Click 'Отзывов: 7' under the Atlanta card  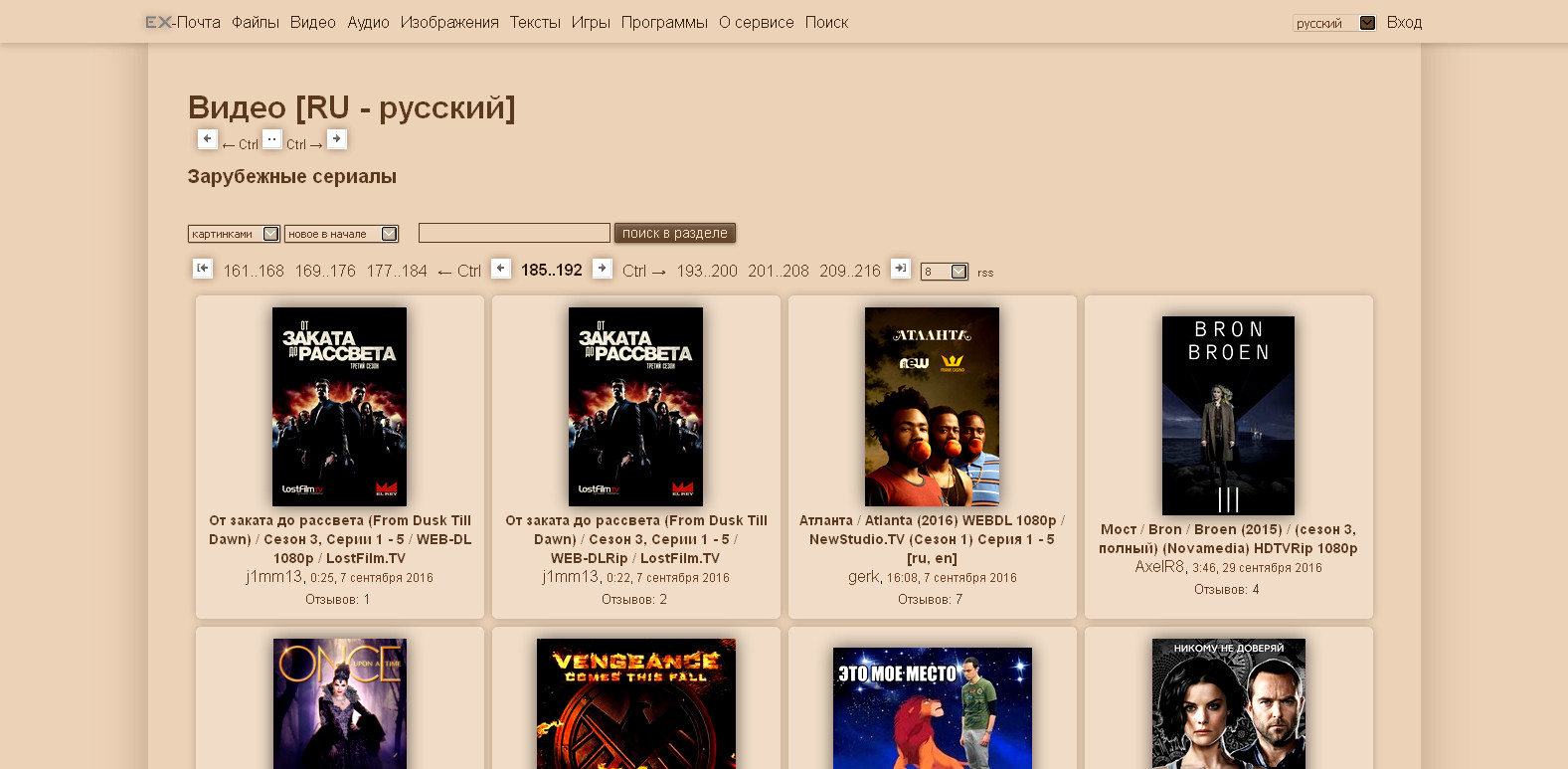(x=931, y=600)
